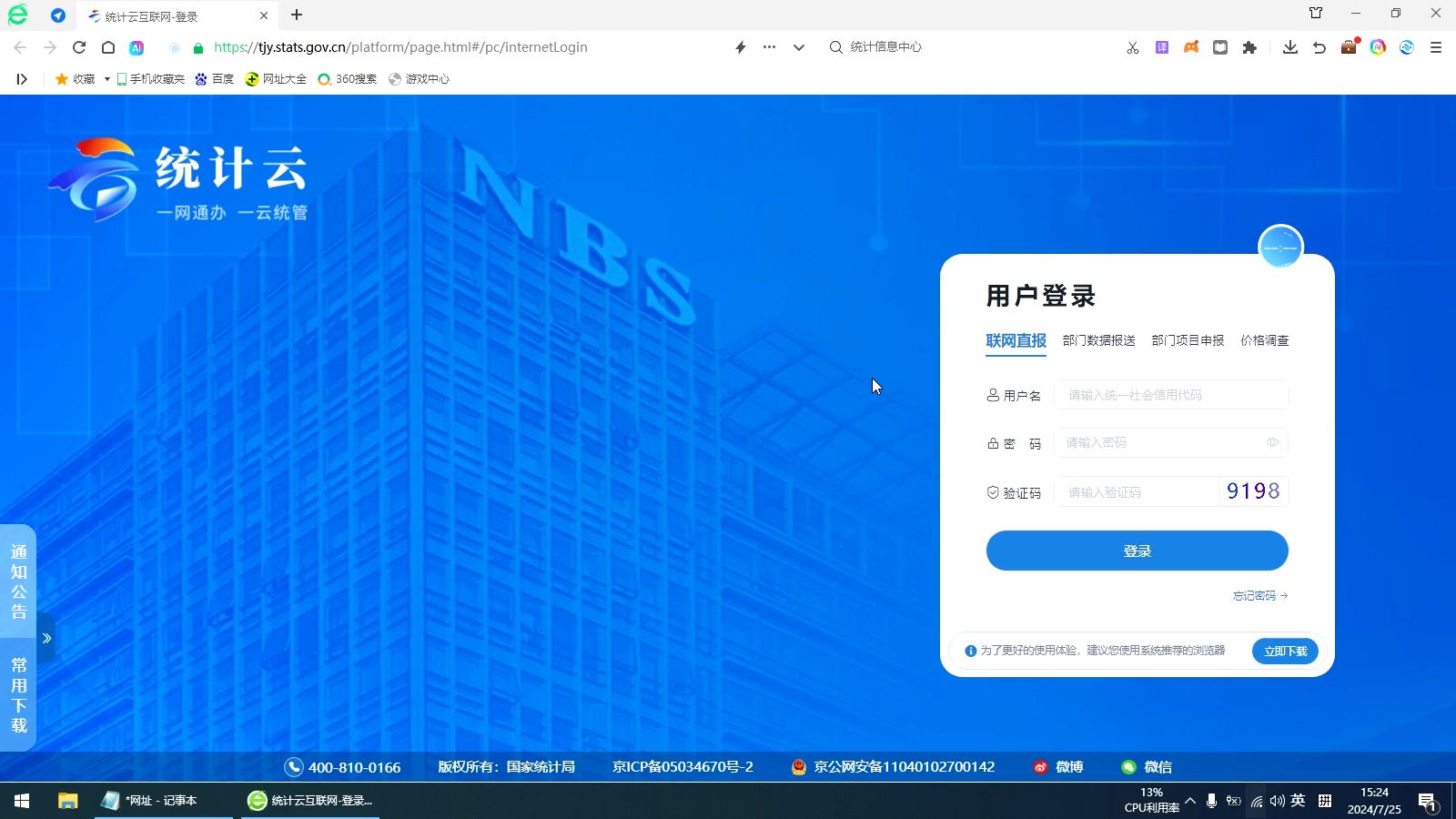Viewport: 1456px width, 819px height.
Task: Click the search magnifier icon
Action: coord(835,47)
